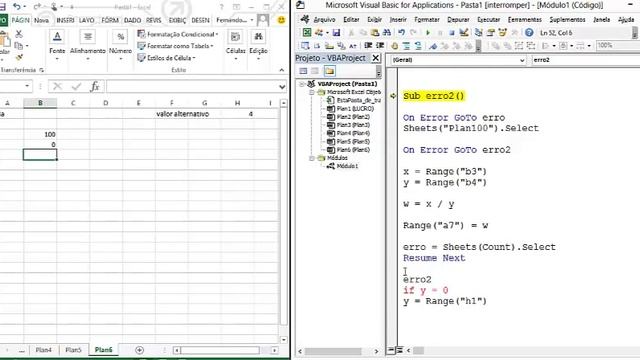
Task: Open the Arquivo menu in VBA editor
Action: tap(324, 20)
